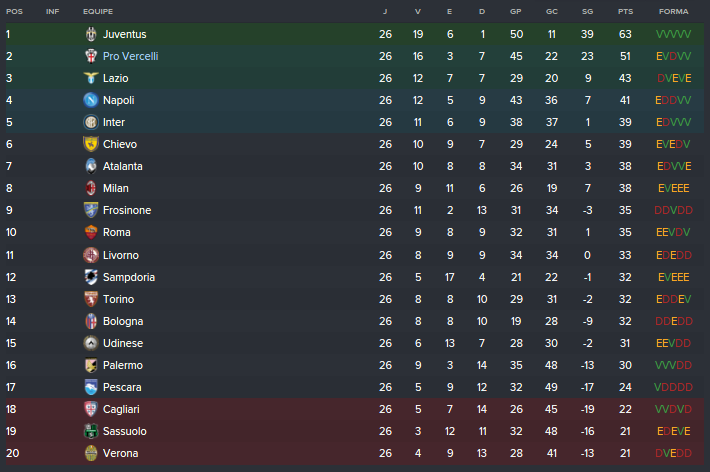
Task: Click the Lazio eagle crest icon
Action: (x=91, y=78)
